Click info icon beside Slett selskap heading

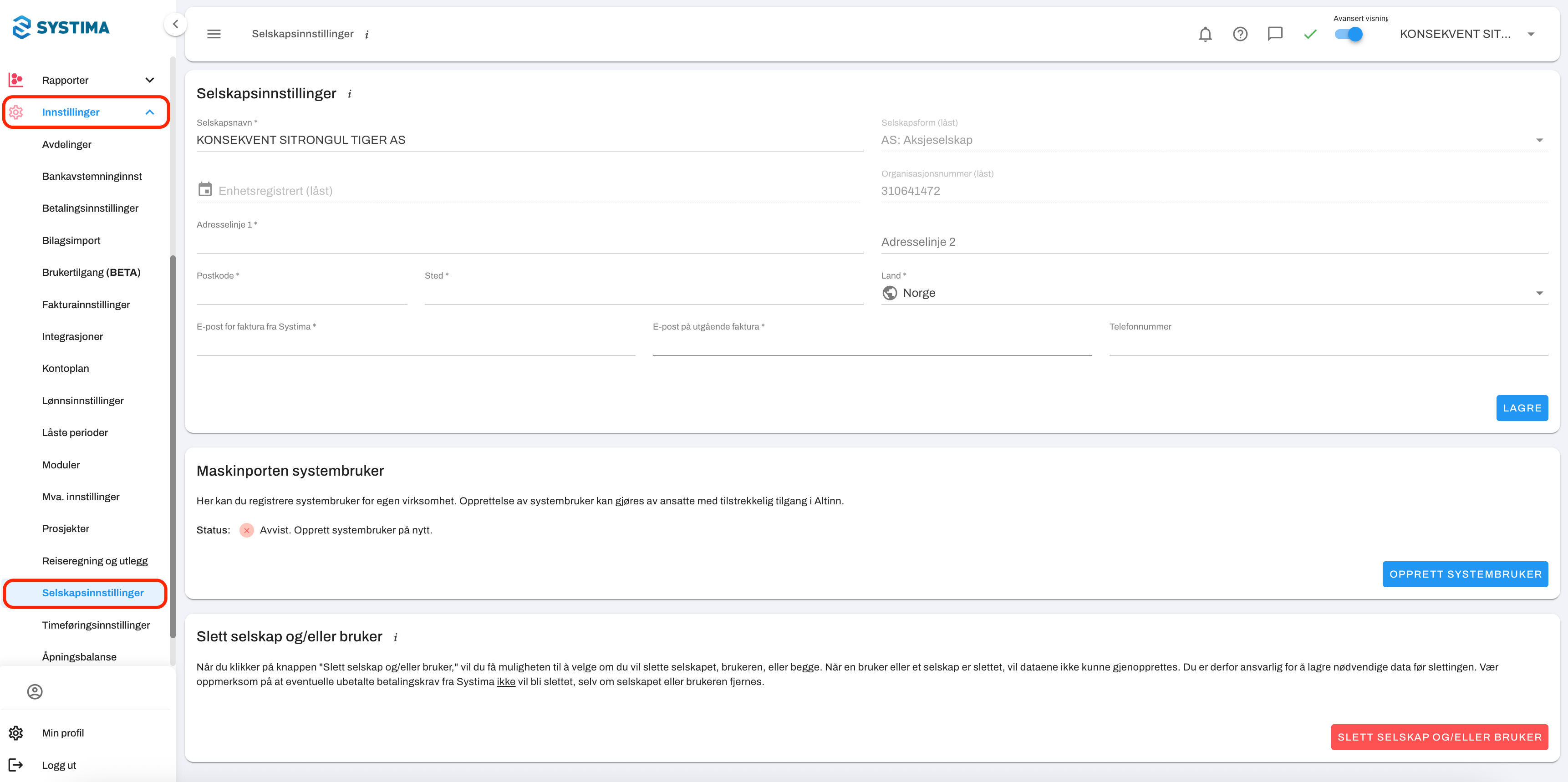(x=396, y=637)
